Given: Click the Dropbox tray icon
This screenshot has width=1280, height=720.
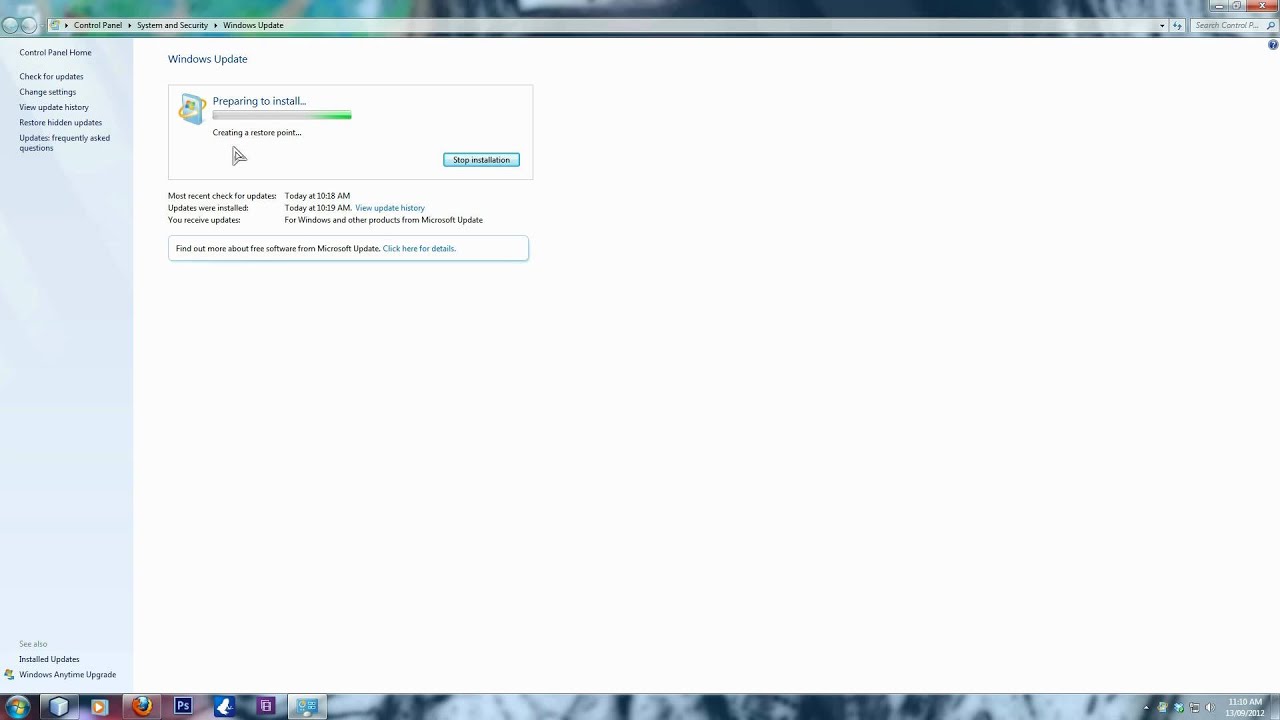Looking at the screenshot, I should pos(1179,708).
